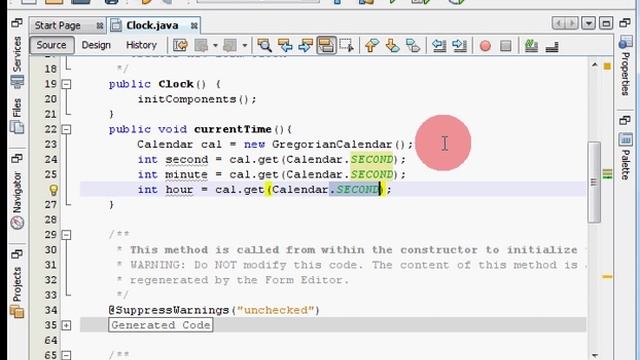Click the Find Next Occurrence icon
Image resolution: width=640 pixels, height=360 pixels.
click(x=305, y=45)
